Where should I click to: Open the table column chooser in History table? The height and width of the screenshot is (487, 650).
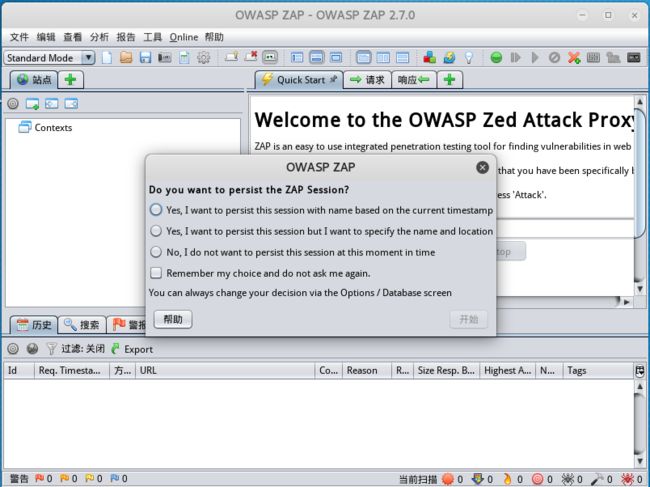pyautogui.click(x=640, y=371)
